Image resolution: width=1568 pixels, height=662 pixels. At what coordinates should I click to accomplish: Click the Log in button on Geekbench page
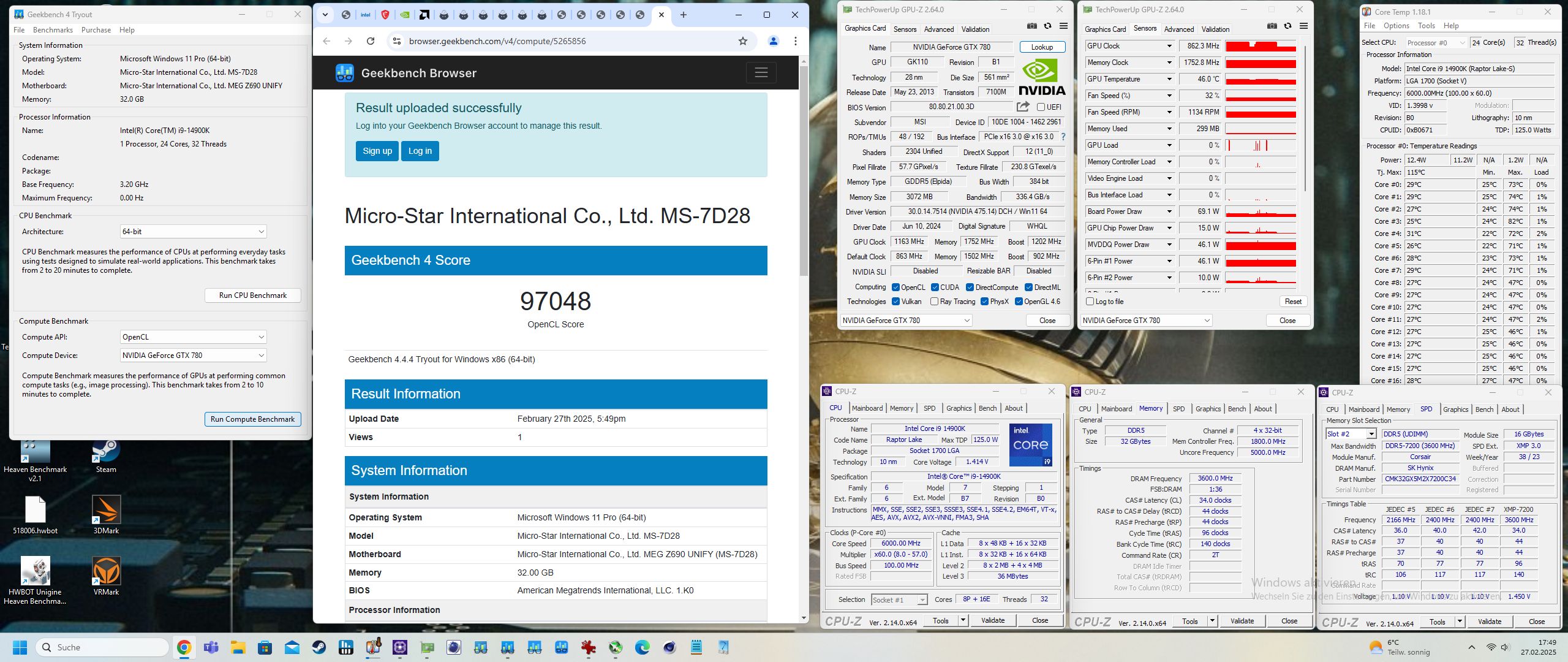coord(420,151)
